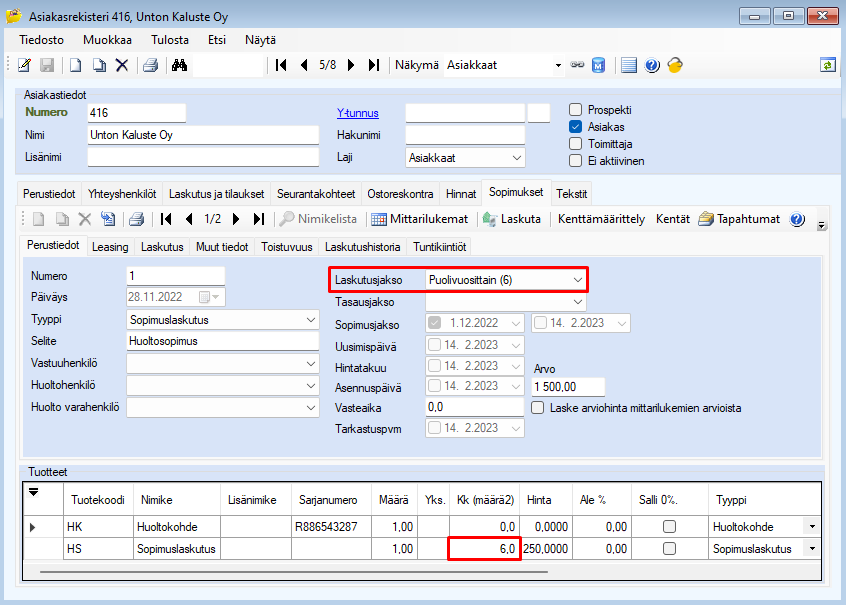Uncheck the Asiakas checkbox

pos(576,127)
